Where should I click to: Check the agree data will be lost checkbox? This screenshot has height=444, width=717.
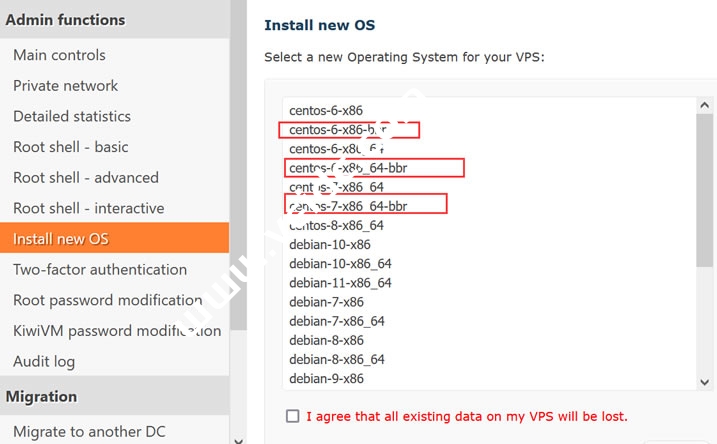292,416
